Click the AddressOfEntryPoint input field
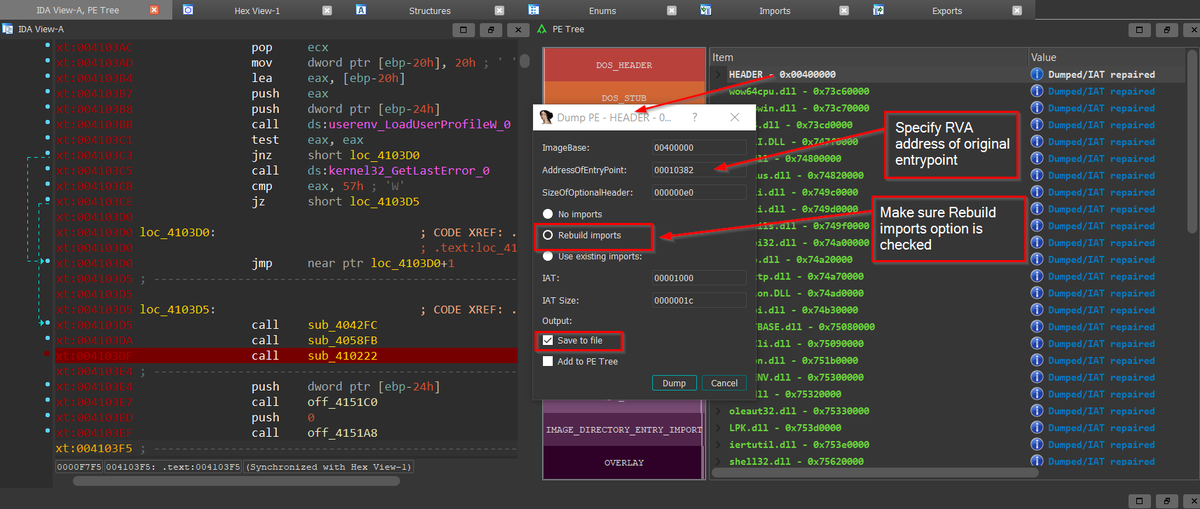 coord(697,170)
